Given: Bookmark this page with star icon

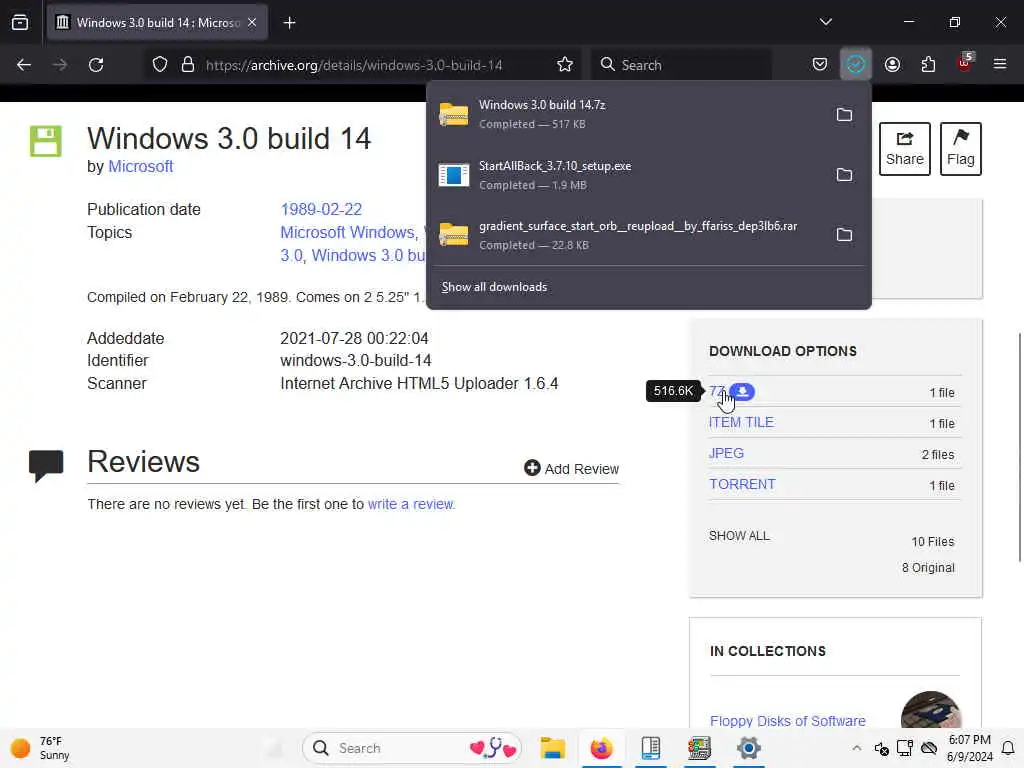Looking at the screenshot, I should click(565, 65).
